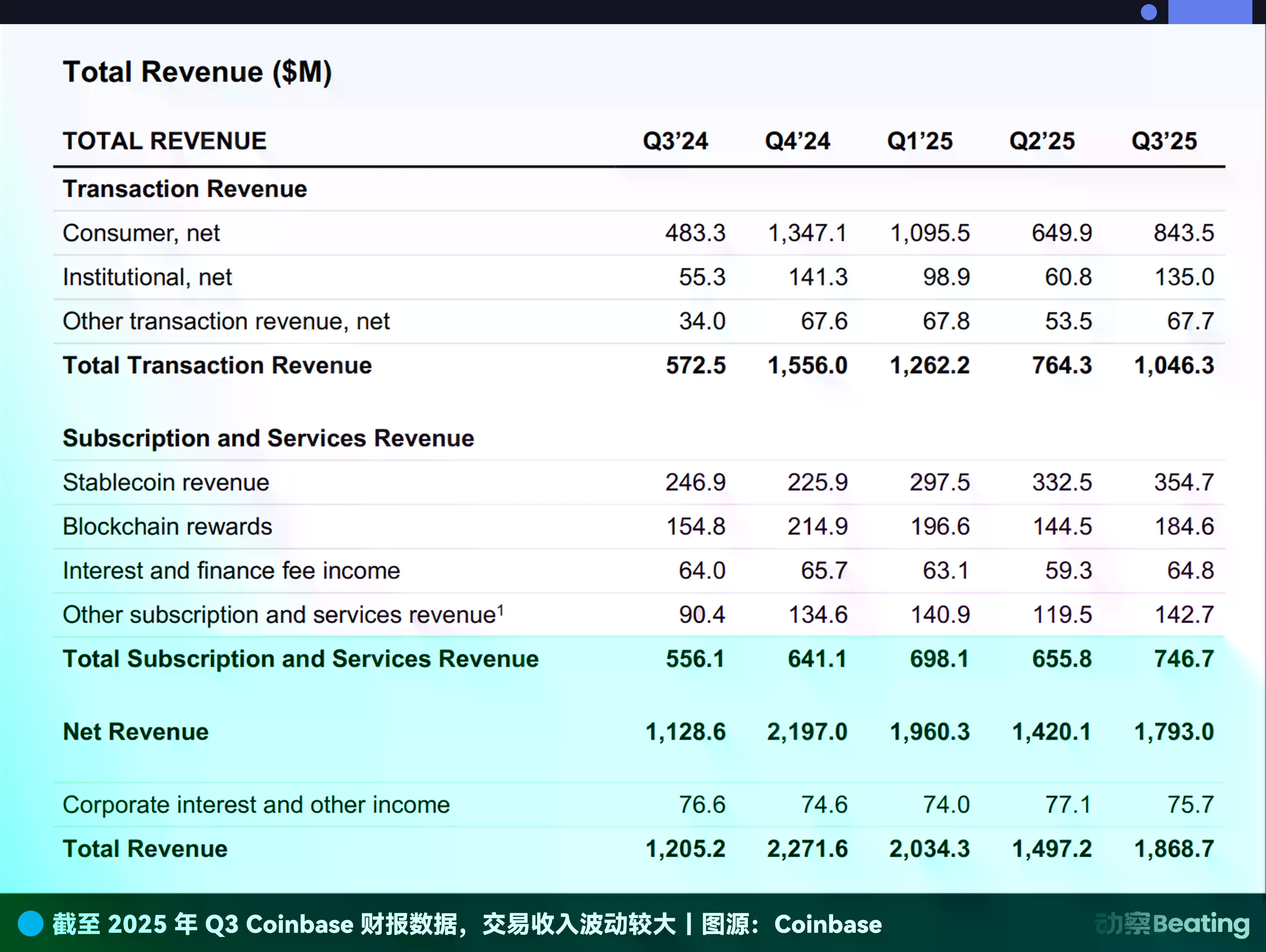Click the Net Revenue row label

[136, 732]
